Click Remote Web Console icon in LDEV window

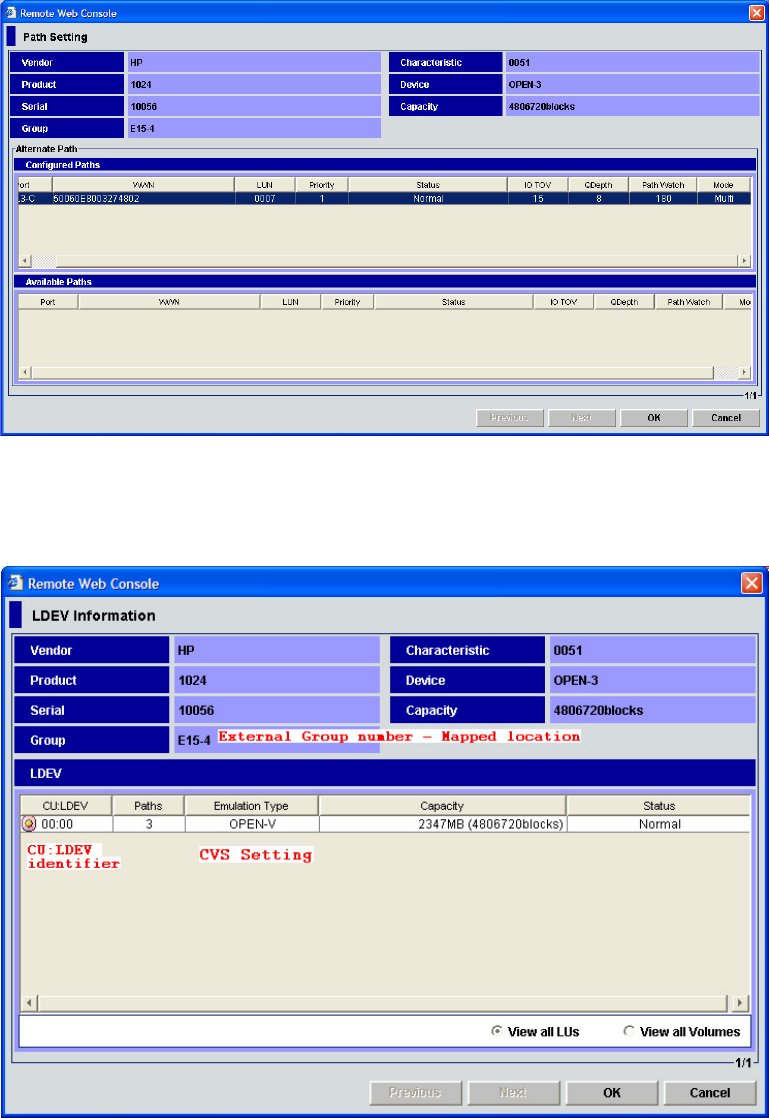tap(16, 584)
